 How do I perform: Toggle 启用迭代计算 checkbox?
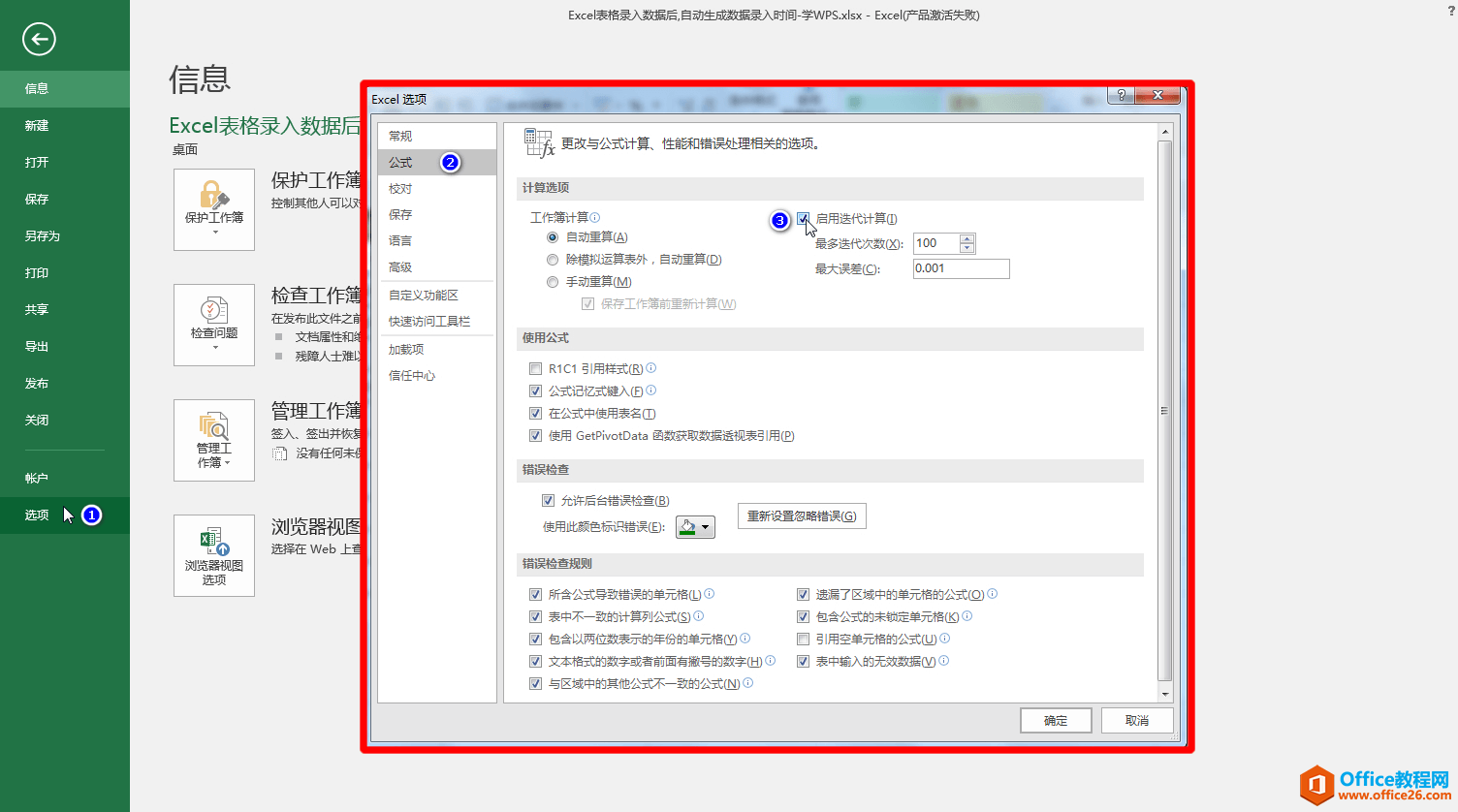pos(804,219)
